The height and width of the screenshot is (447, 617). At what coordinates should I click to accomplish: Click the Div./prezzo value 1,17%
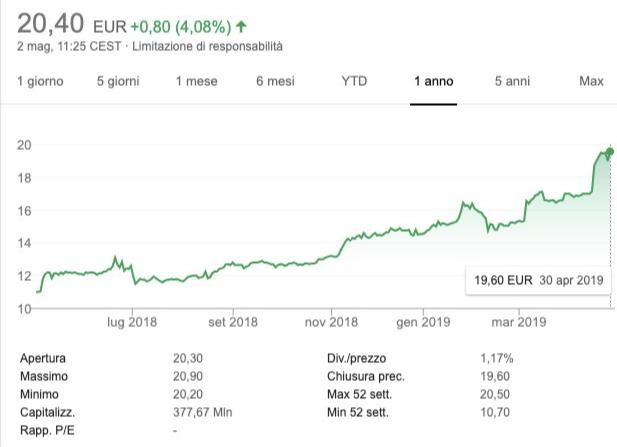(x=497, y=357)
